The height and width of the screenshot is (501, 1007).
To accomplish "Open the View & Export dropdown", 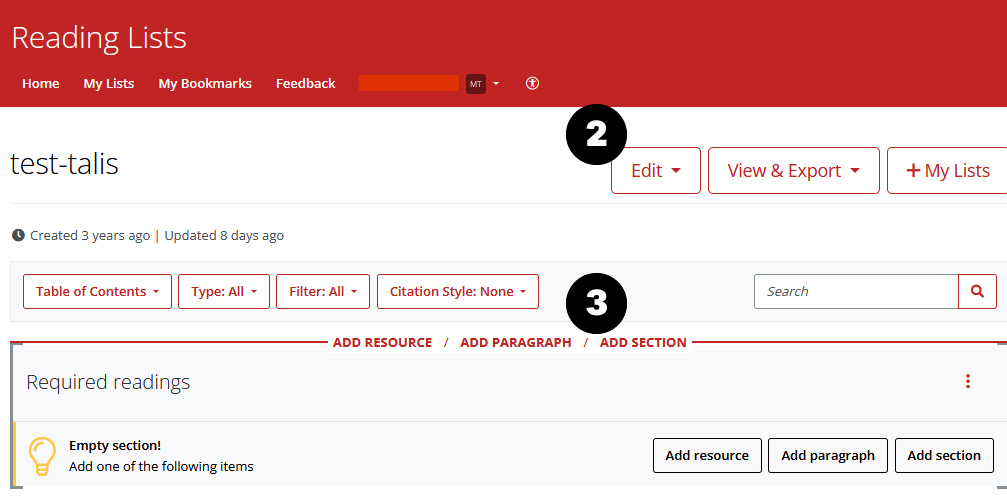I will (793, 171).
